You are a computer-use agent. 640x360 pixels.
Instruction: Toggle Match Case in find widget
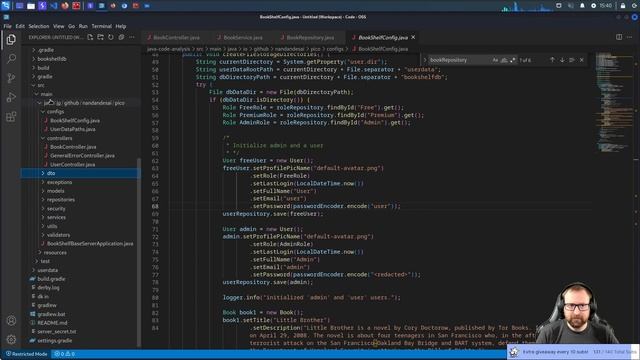coord(495,60)
